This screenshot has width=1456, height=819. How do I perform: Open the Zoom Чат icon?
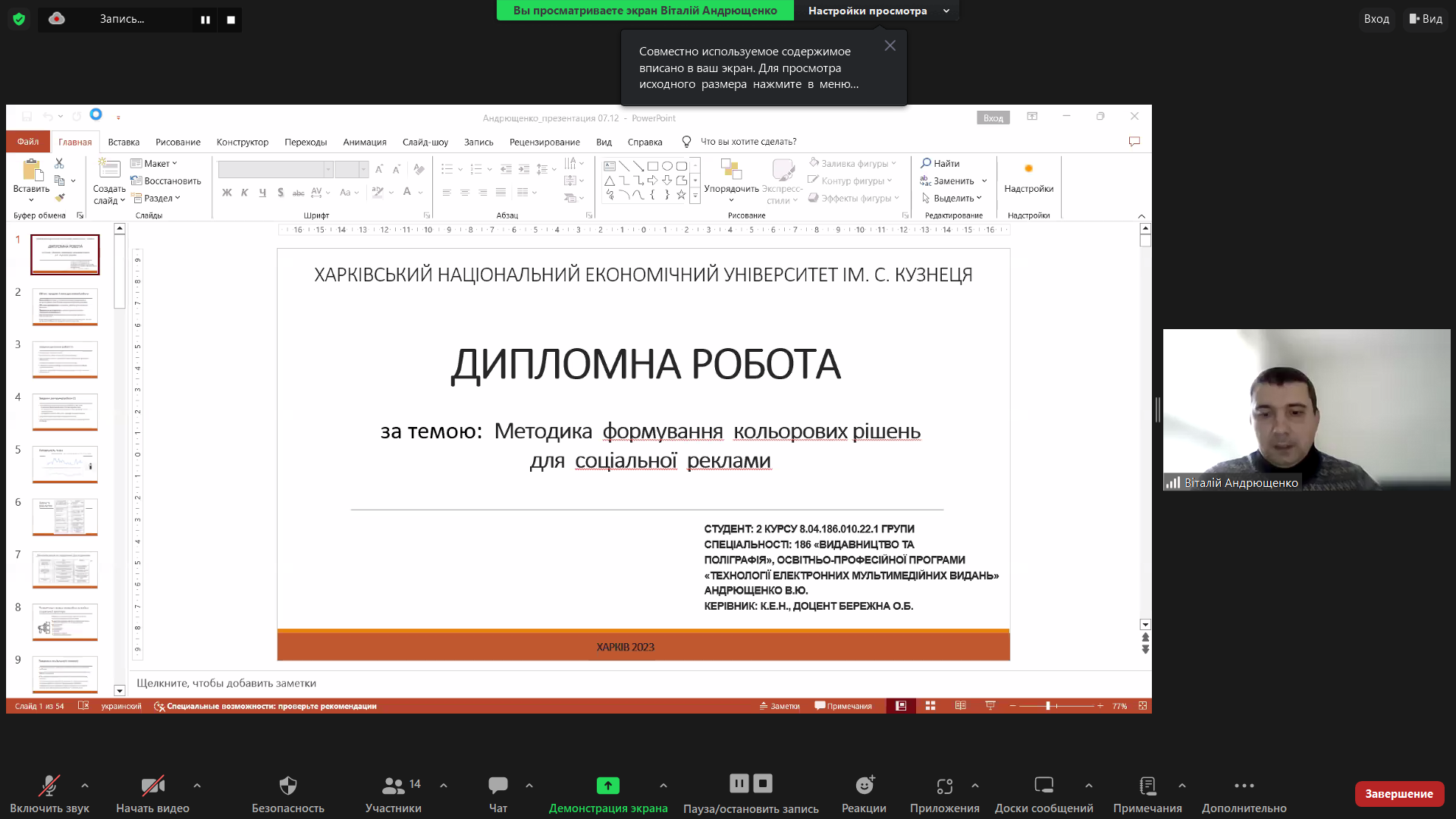[498, 785]
